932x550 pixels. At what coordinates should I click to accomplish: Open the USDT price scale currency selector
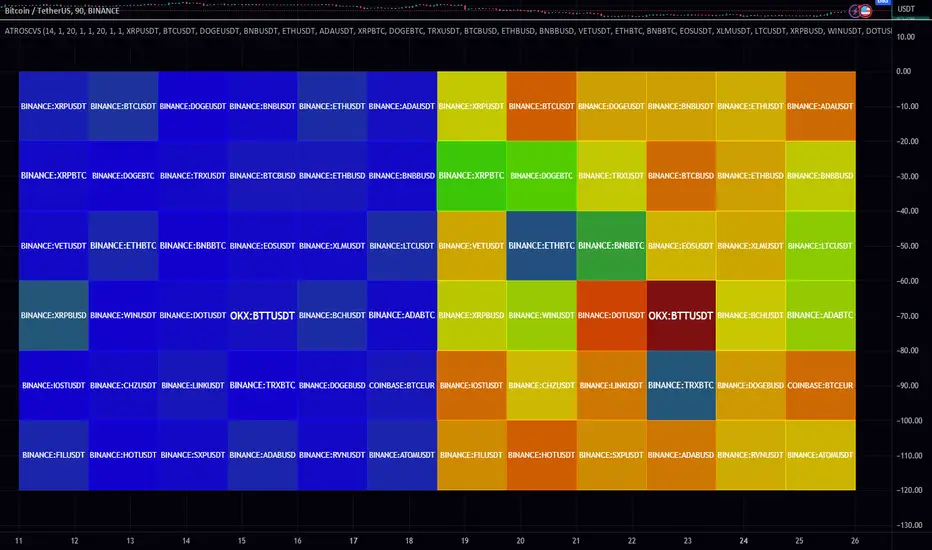click(906, 9)
